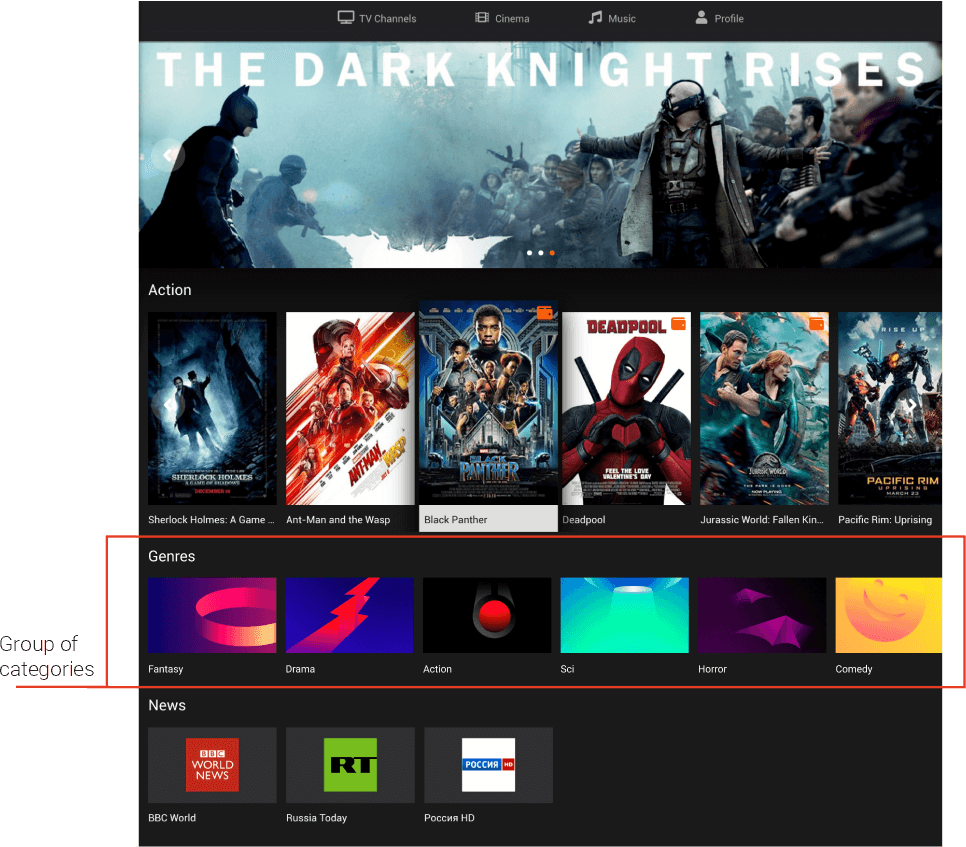Open the RT Russia Today channel logo
The height and width of the screenshot is (847, 966).
tap(350, 765)
